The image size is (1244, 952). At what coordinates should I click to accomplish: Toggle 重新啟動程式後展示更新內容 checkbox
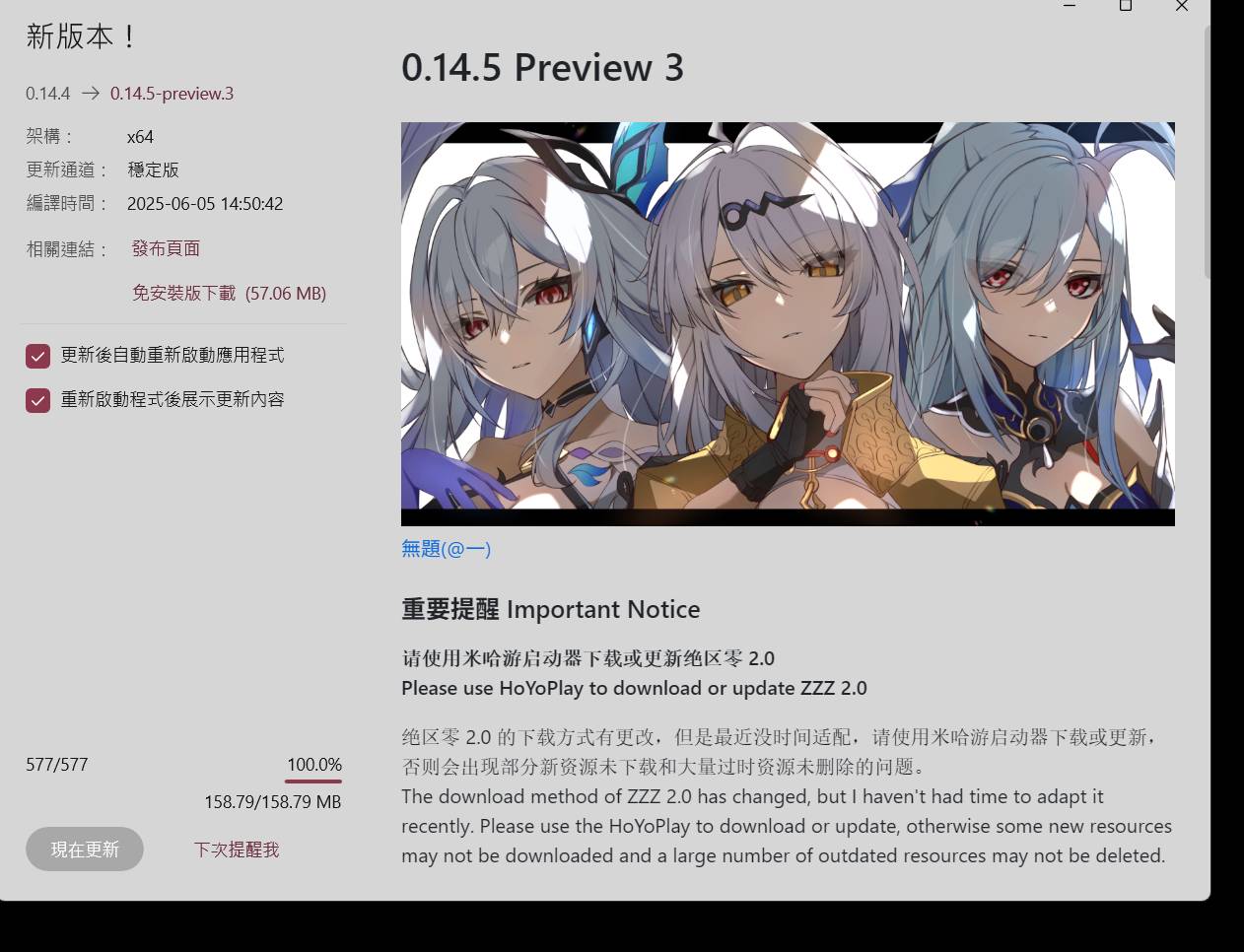pos(38,400)
